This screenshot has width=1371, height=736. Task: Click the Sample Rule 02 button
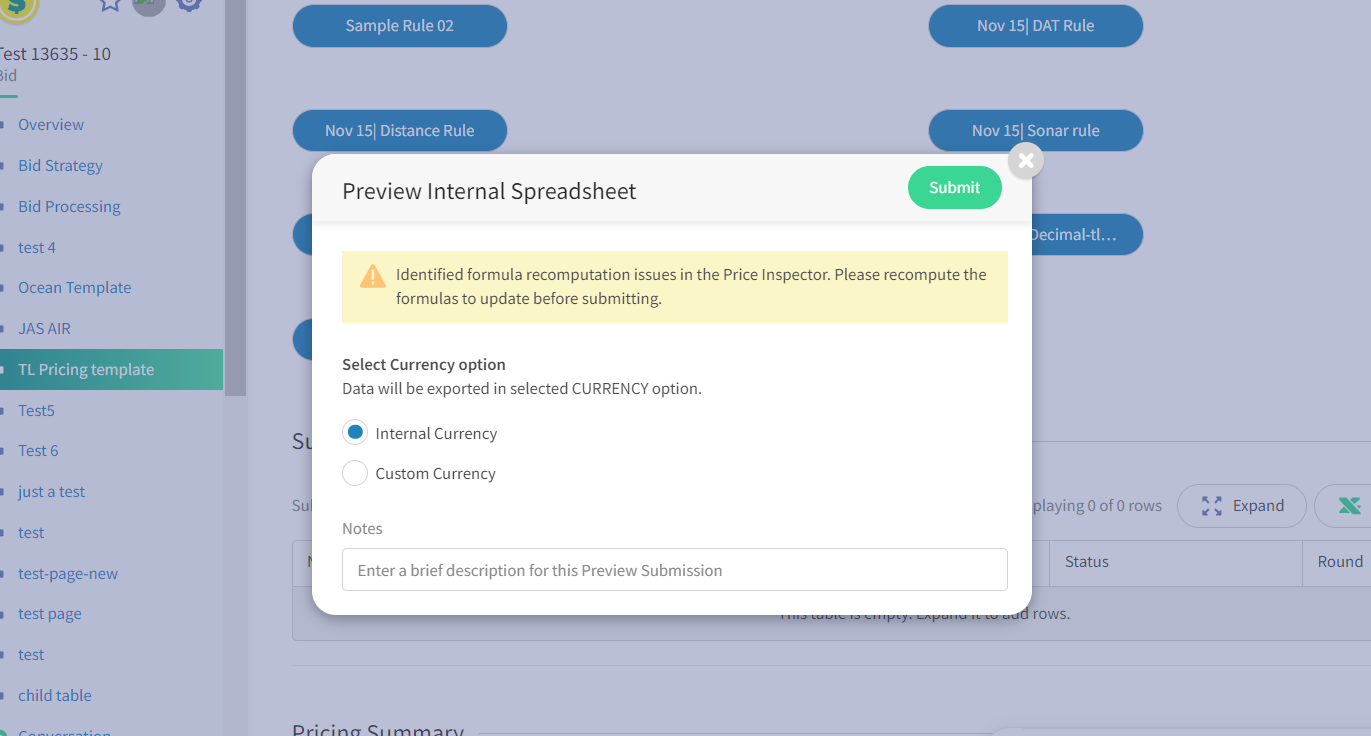400,26
